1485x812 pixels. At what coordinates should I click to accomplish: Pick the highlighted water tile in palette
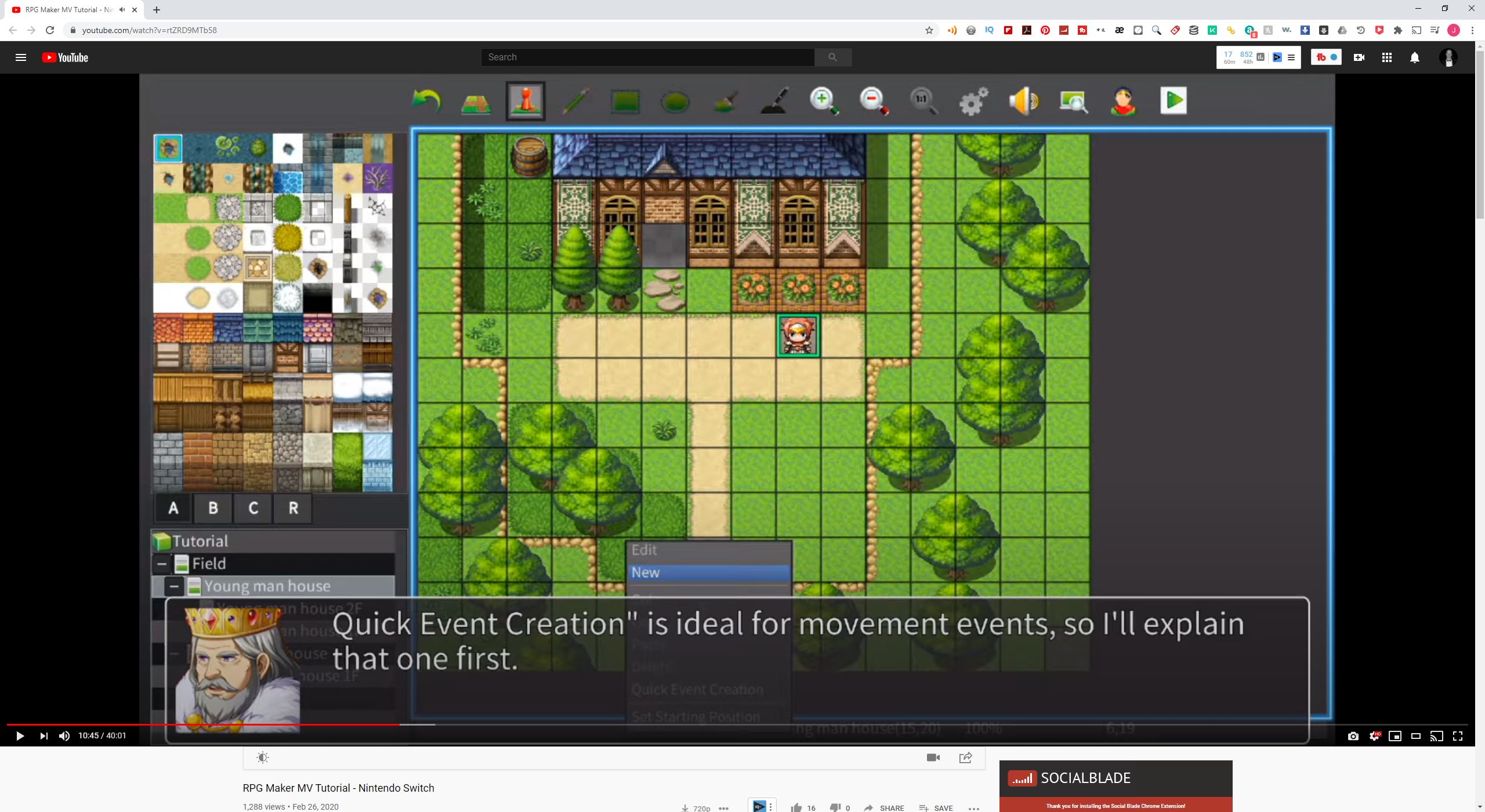pyautogui.click(x=168, y=148)
